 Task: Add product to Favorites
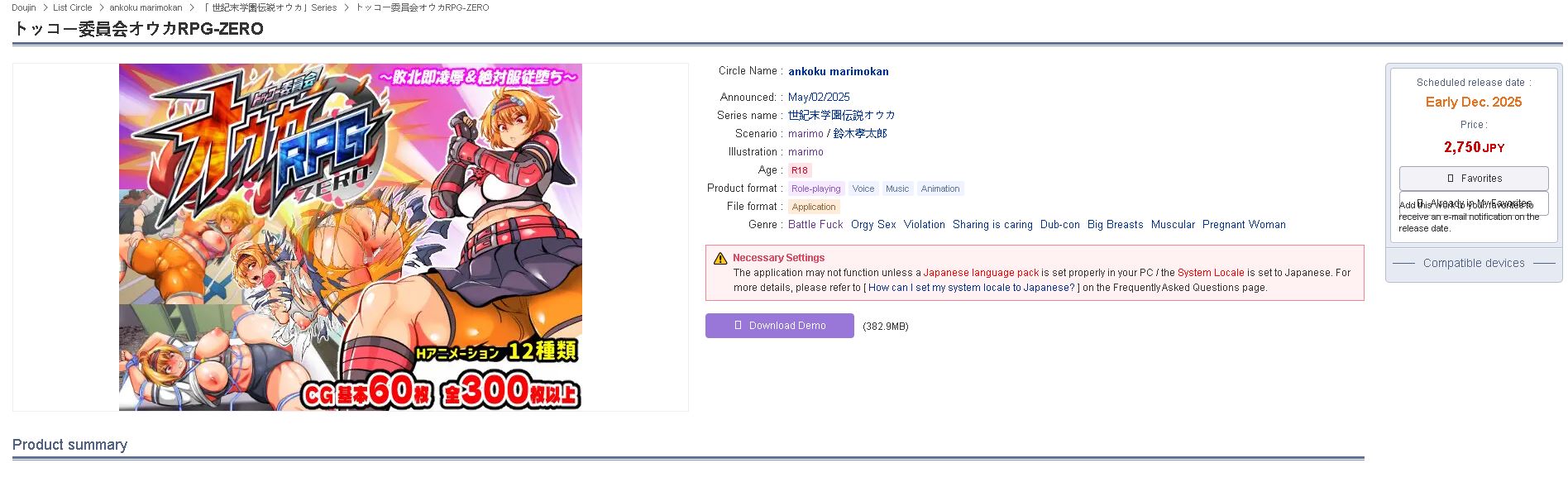pos(1474,179)
